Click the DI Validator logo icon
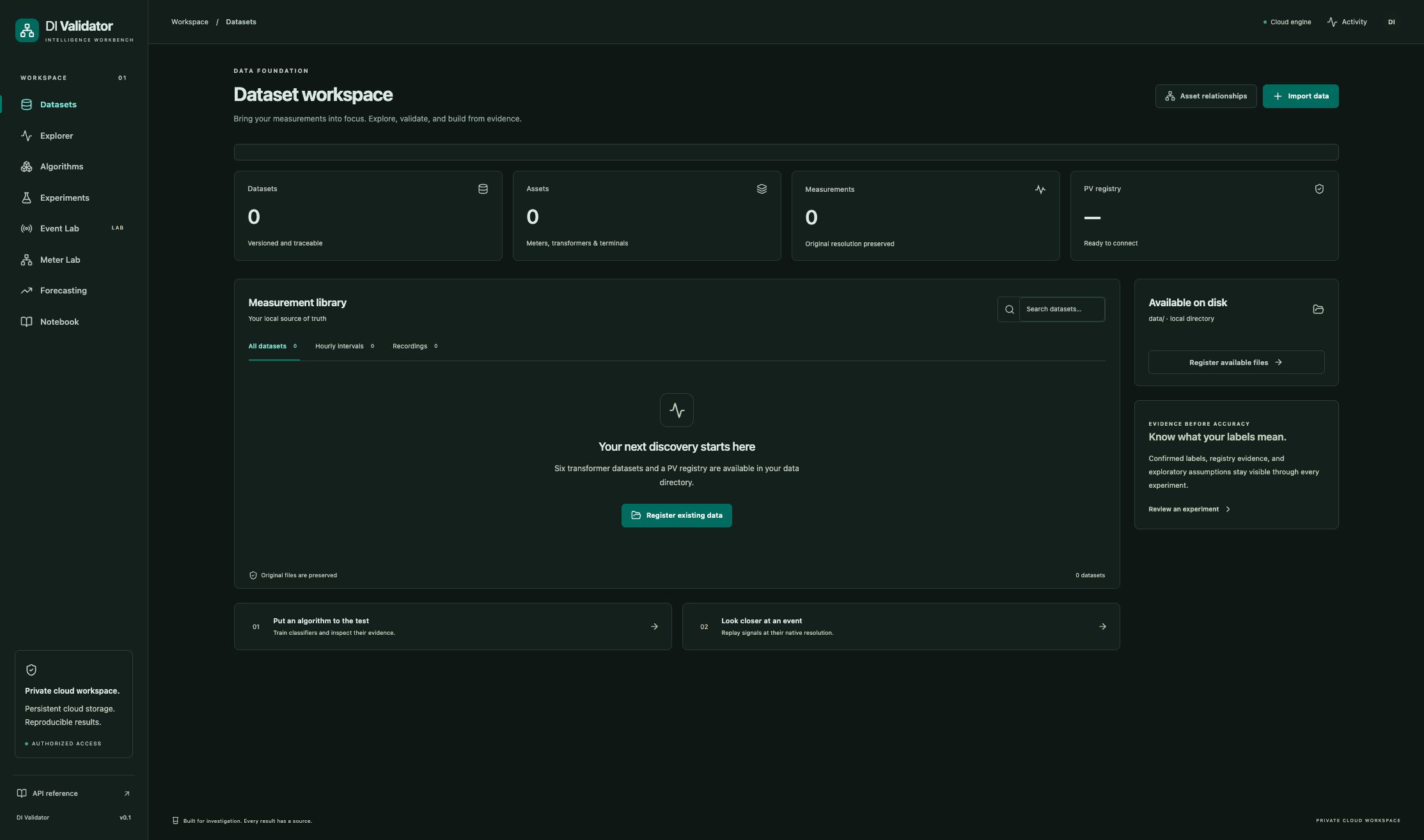This screenshot has height=840, width=1424. tap(27, 30)
